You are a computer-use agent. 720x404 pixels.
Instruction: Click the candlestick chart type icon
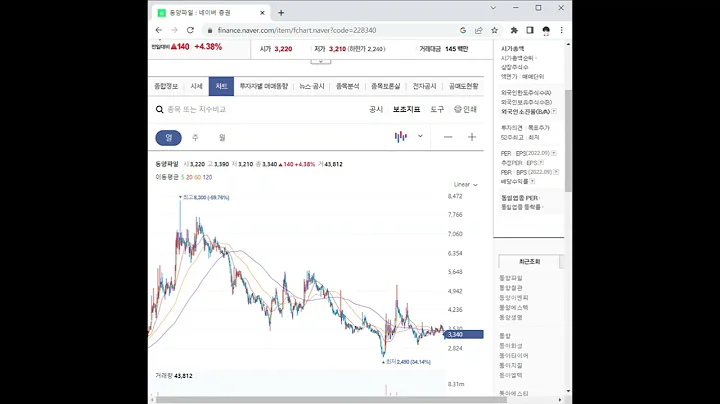pyautogui.click(x=400, y=137)
